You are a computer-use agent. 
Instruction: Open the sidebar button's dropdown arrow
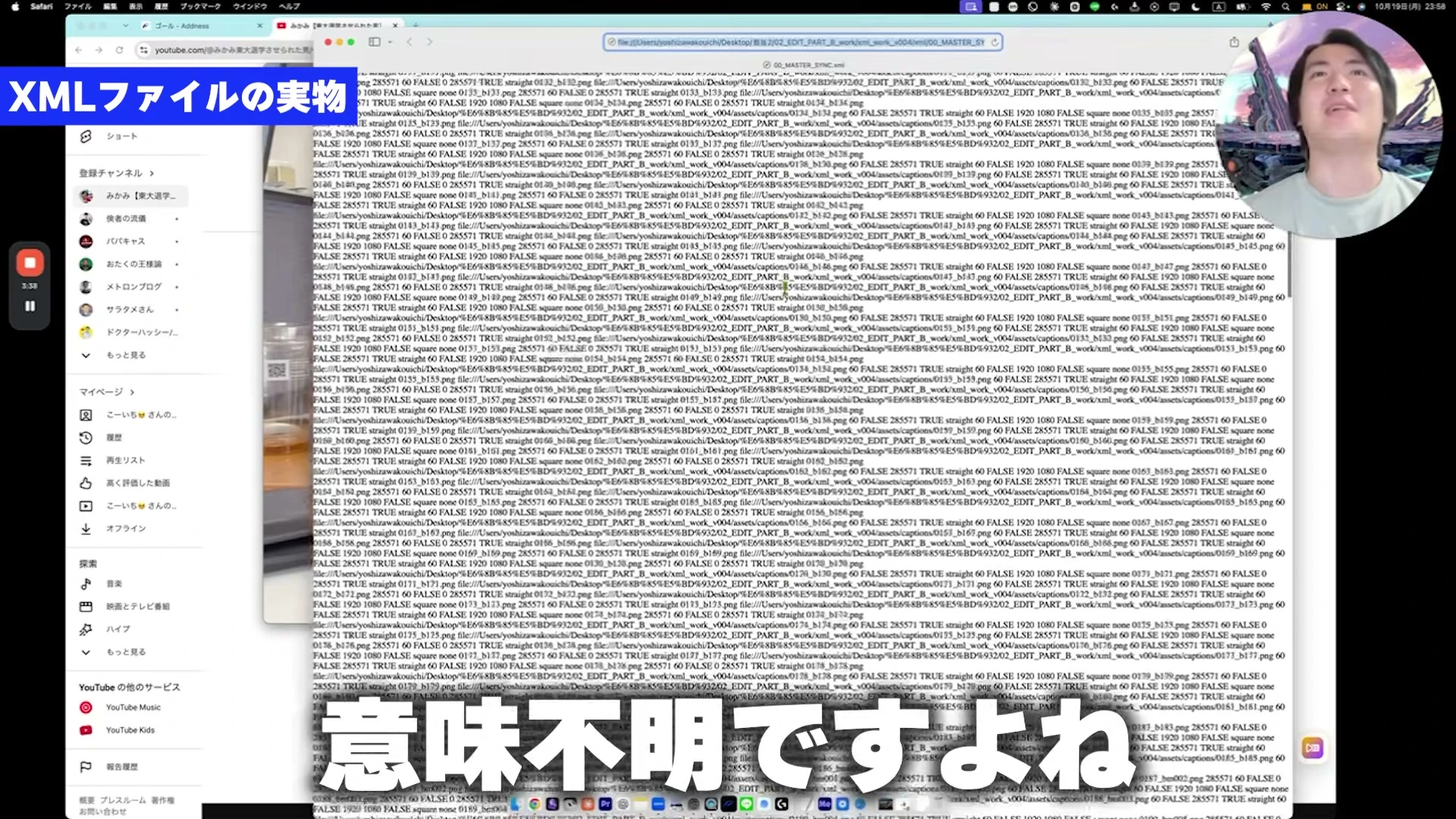click(x=390, y=42)
